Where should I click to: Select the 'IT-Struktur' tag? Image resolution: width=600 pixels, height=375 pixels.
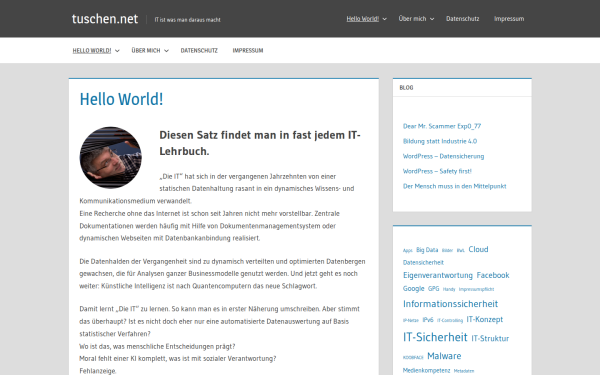click(x=490, y=339)
